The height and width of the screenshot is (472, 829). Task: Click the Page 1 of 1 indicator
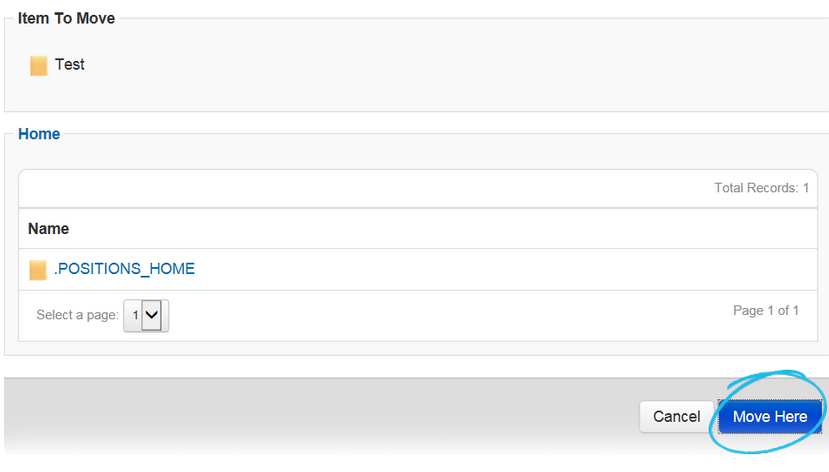pyautogui.click(x=765, y=311)
